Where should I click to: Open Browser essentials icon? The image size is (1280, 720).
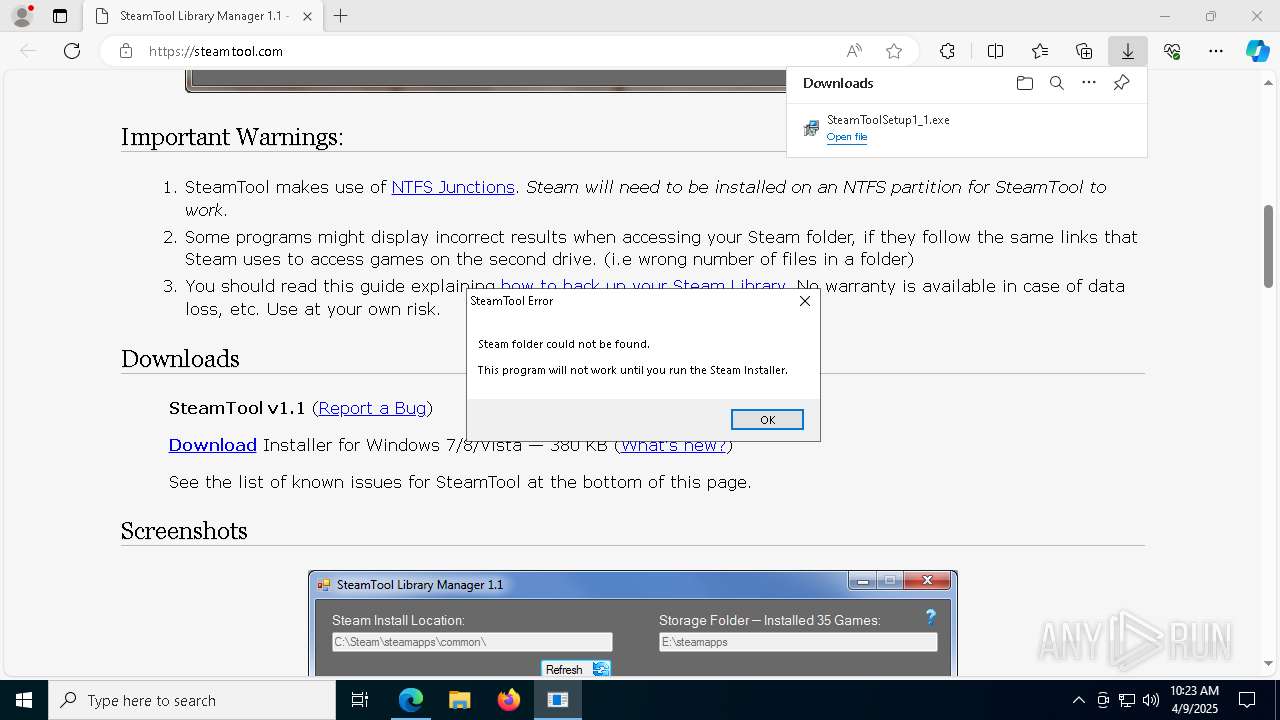pyautogui.click(x=1172, y=51)
